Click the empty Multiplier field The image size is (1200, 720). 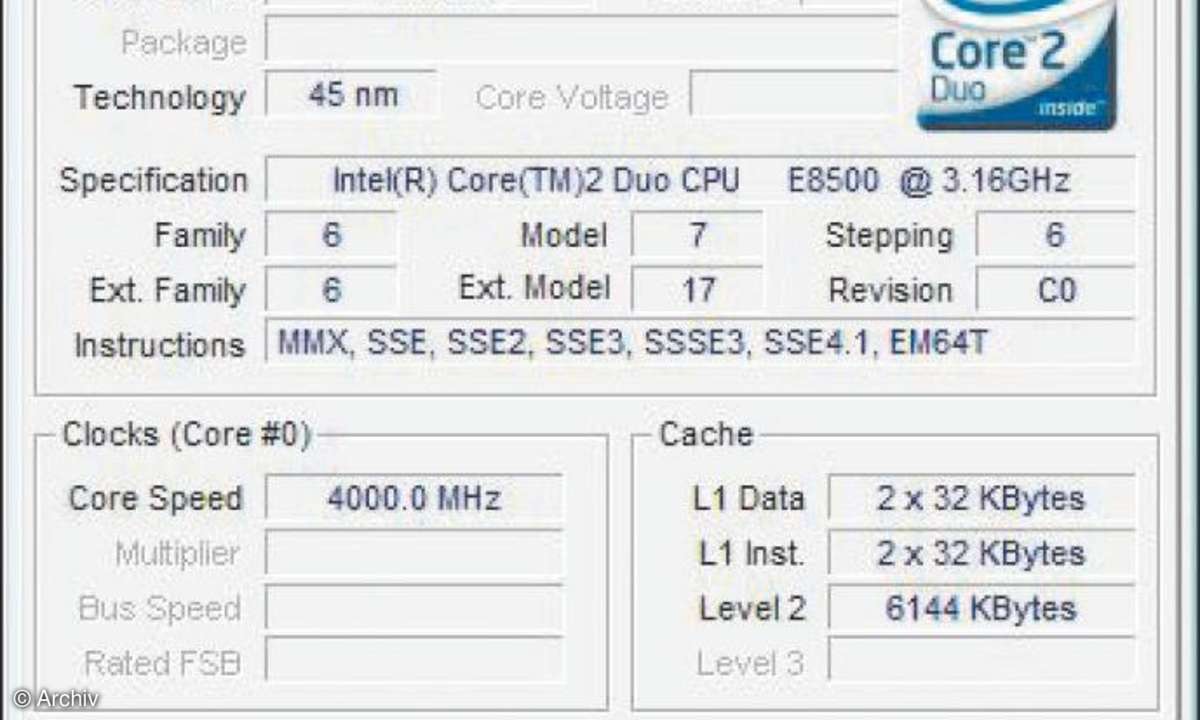414,553
